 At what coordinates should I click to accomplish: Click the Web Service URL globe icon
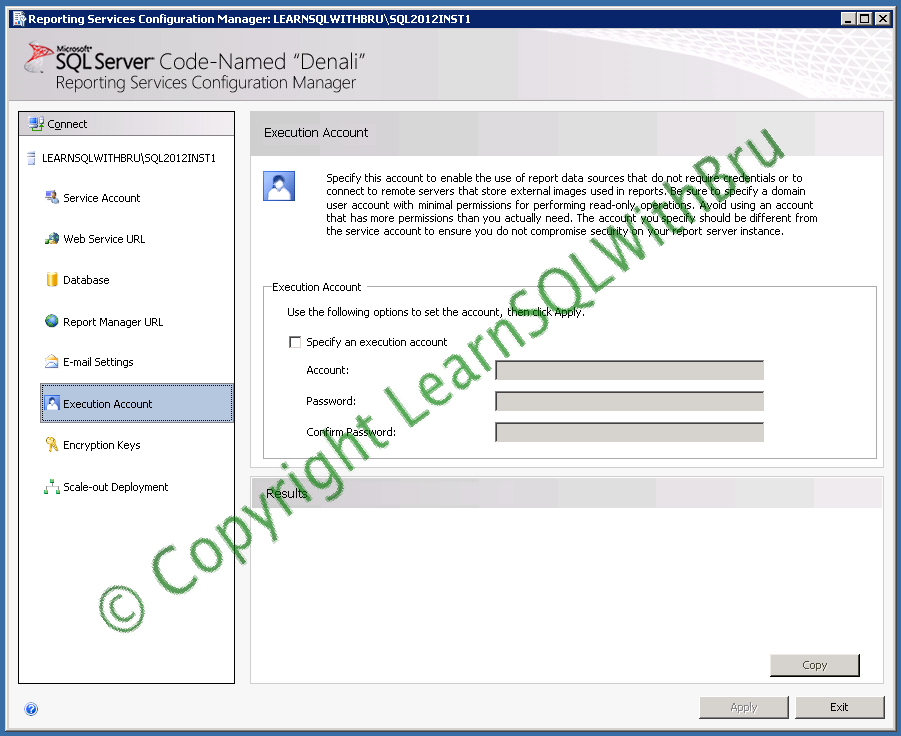52,238
